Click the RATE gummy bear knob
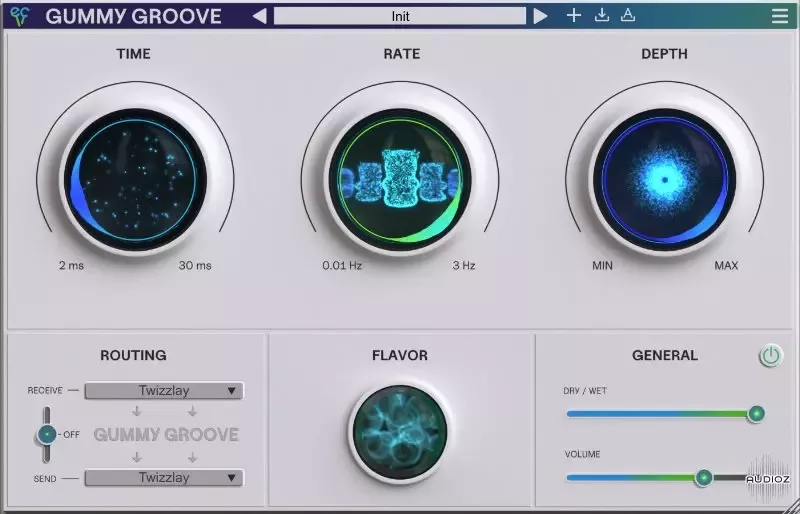800x514 pixels. 400,180
